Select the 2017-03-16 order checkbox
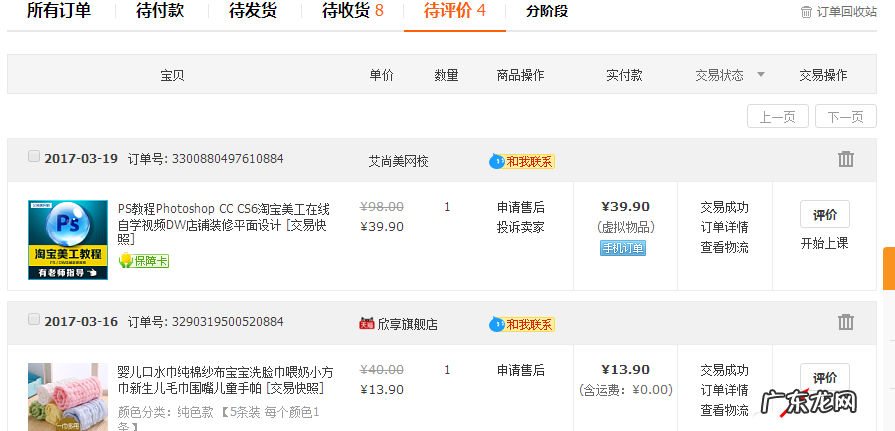This screenshot has width=895, height=431. (34, 320)
